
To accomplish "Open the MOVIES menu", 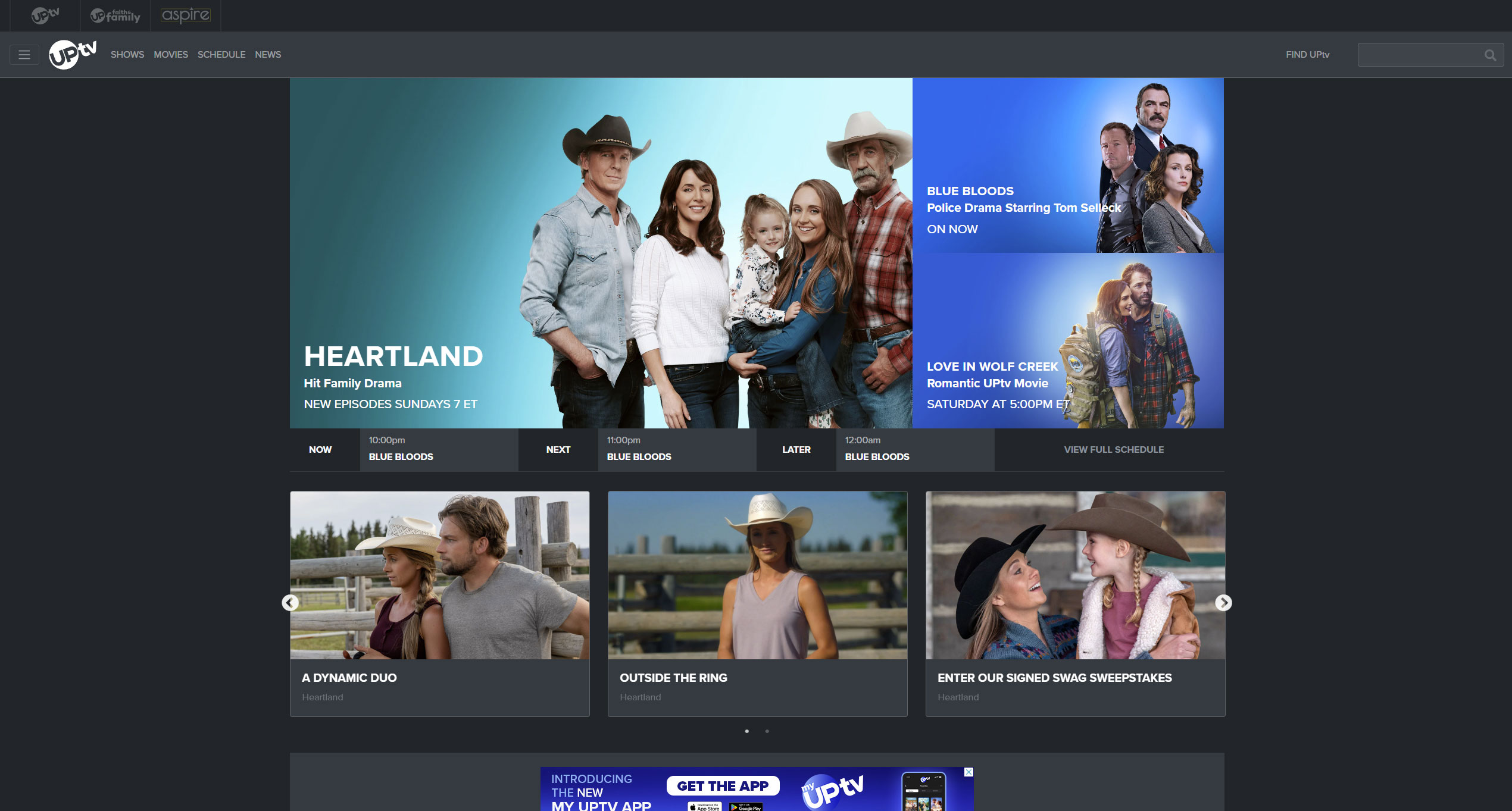I will point(171,55).
